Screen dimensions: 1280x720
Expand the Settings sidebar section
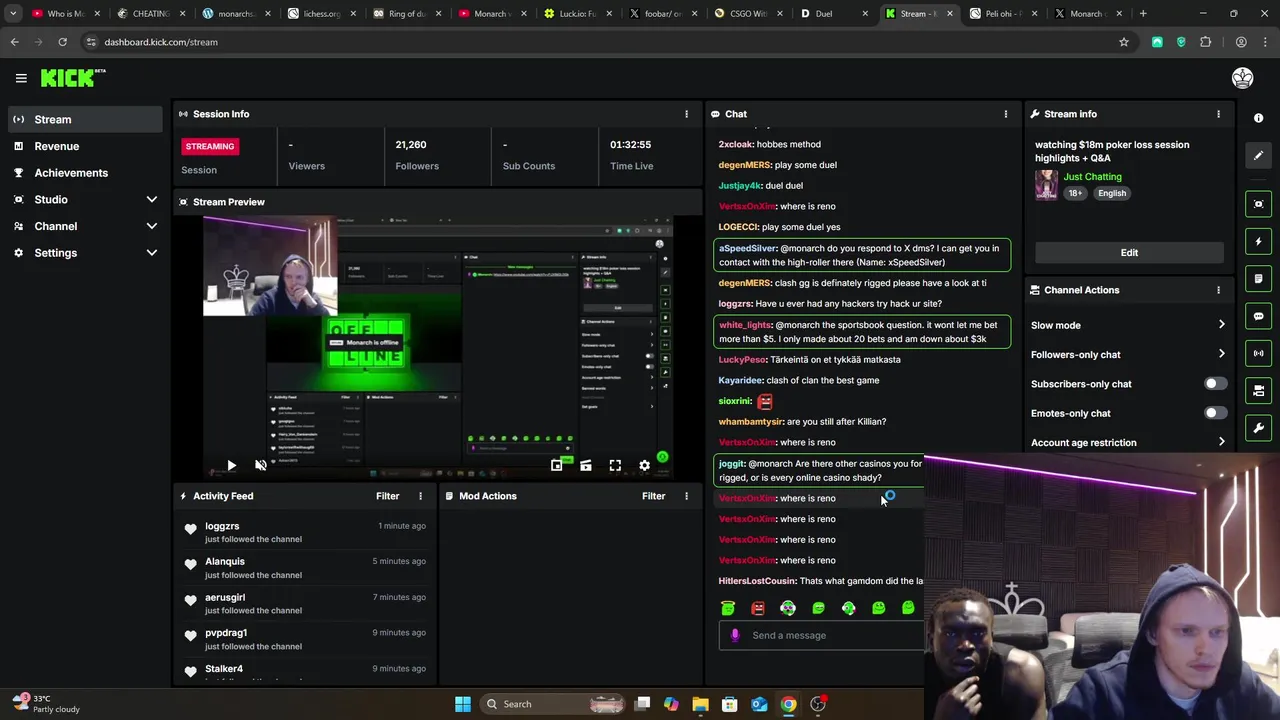click(x=152, y=253)
